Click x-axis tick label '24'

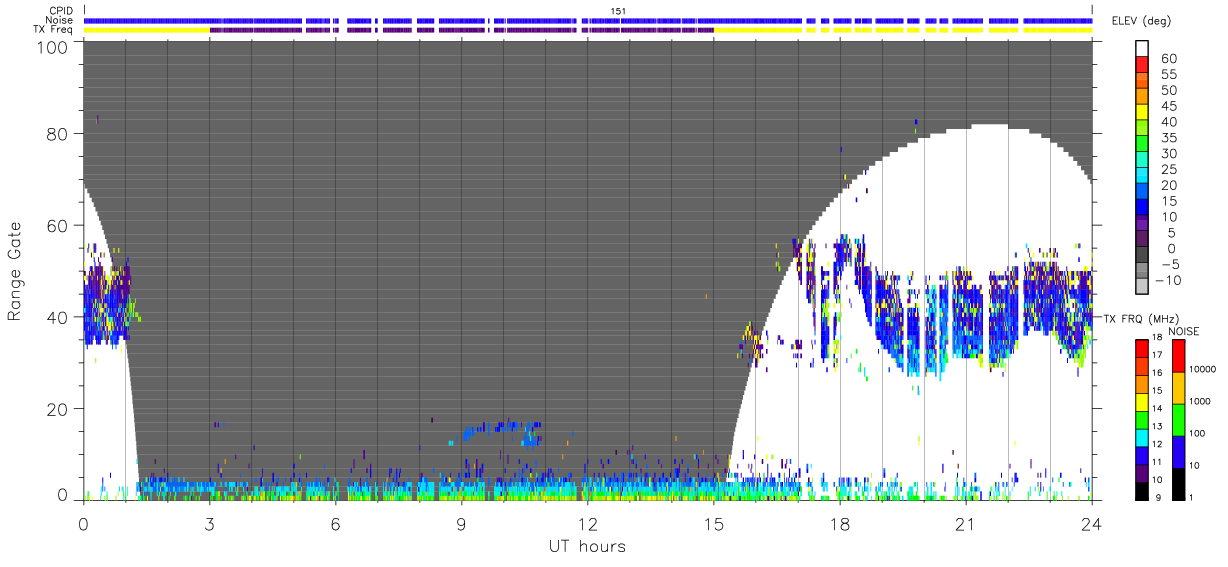point(1091,523)
